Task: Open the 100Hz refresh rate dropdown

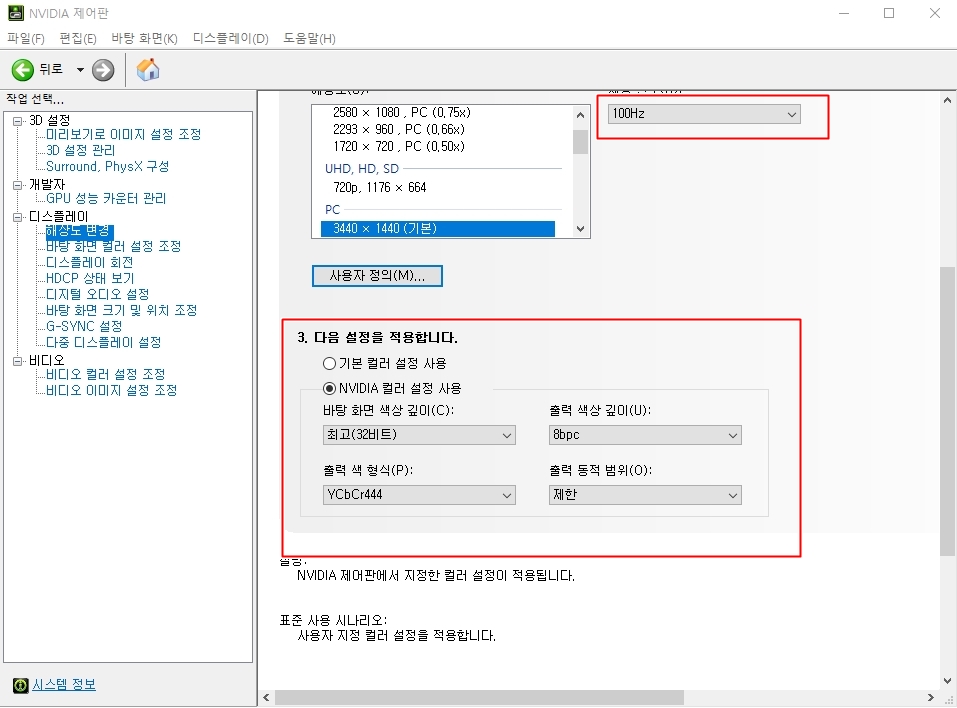Action: pos(704,114)
